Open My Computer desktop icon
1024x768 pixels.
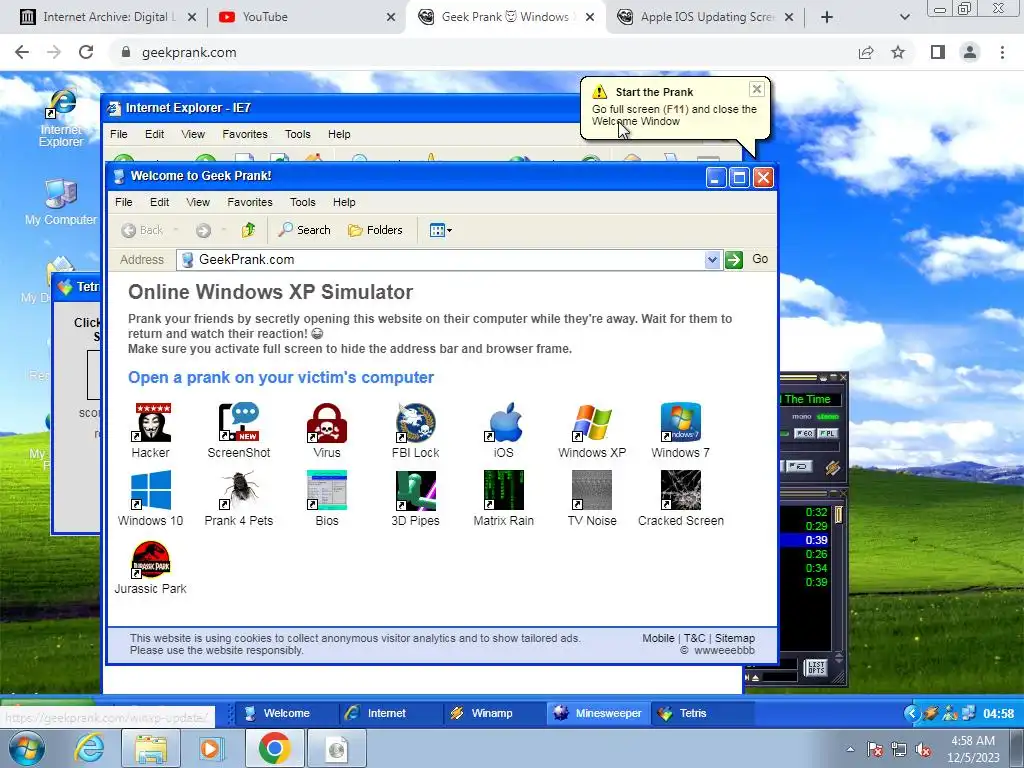click(x=61, y=202)
